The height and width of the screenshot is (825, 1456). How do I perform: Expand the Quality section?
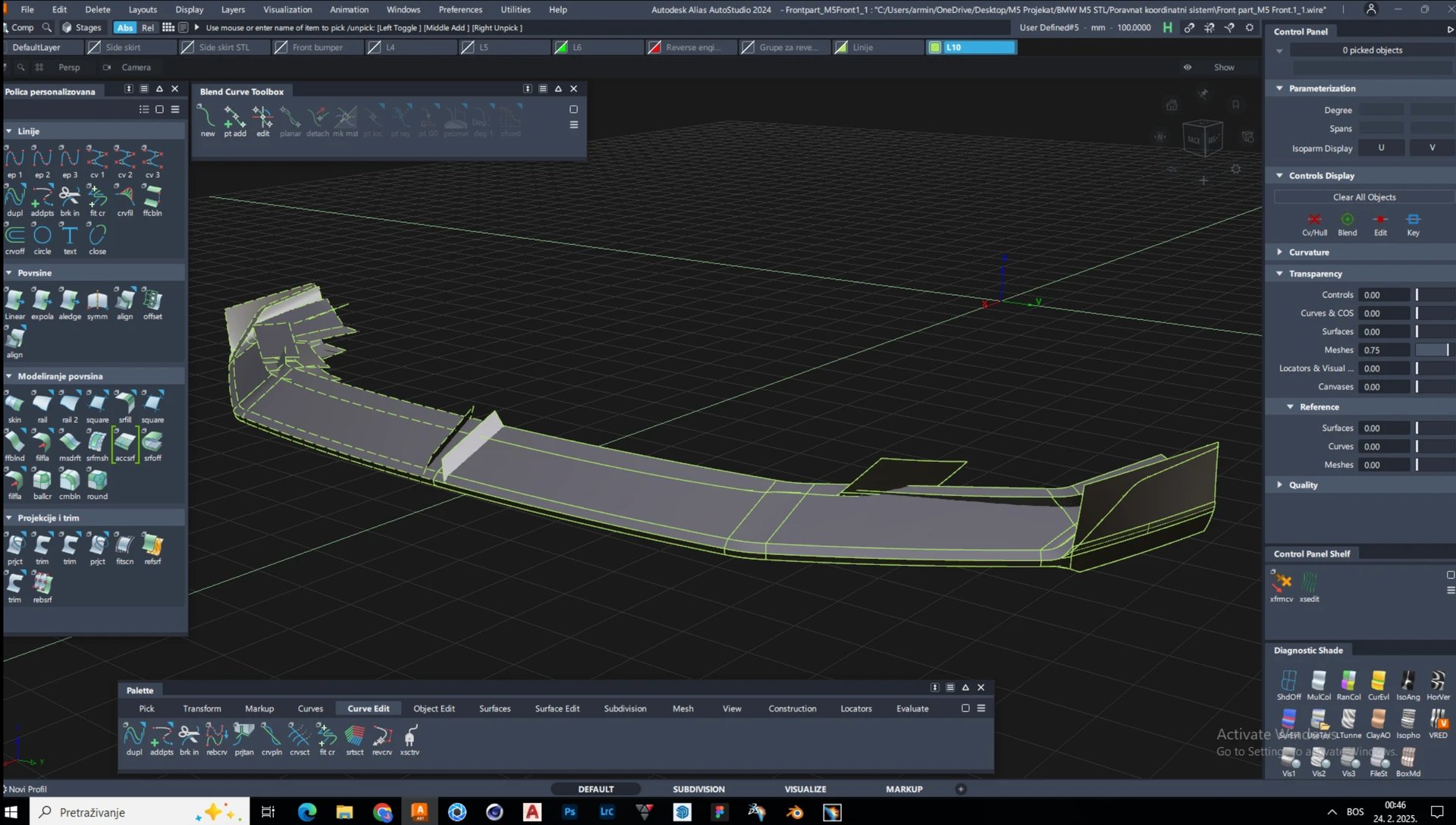point(1280,485)
